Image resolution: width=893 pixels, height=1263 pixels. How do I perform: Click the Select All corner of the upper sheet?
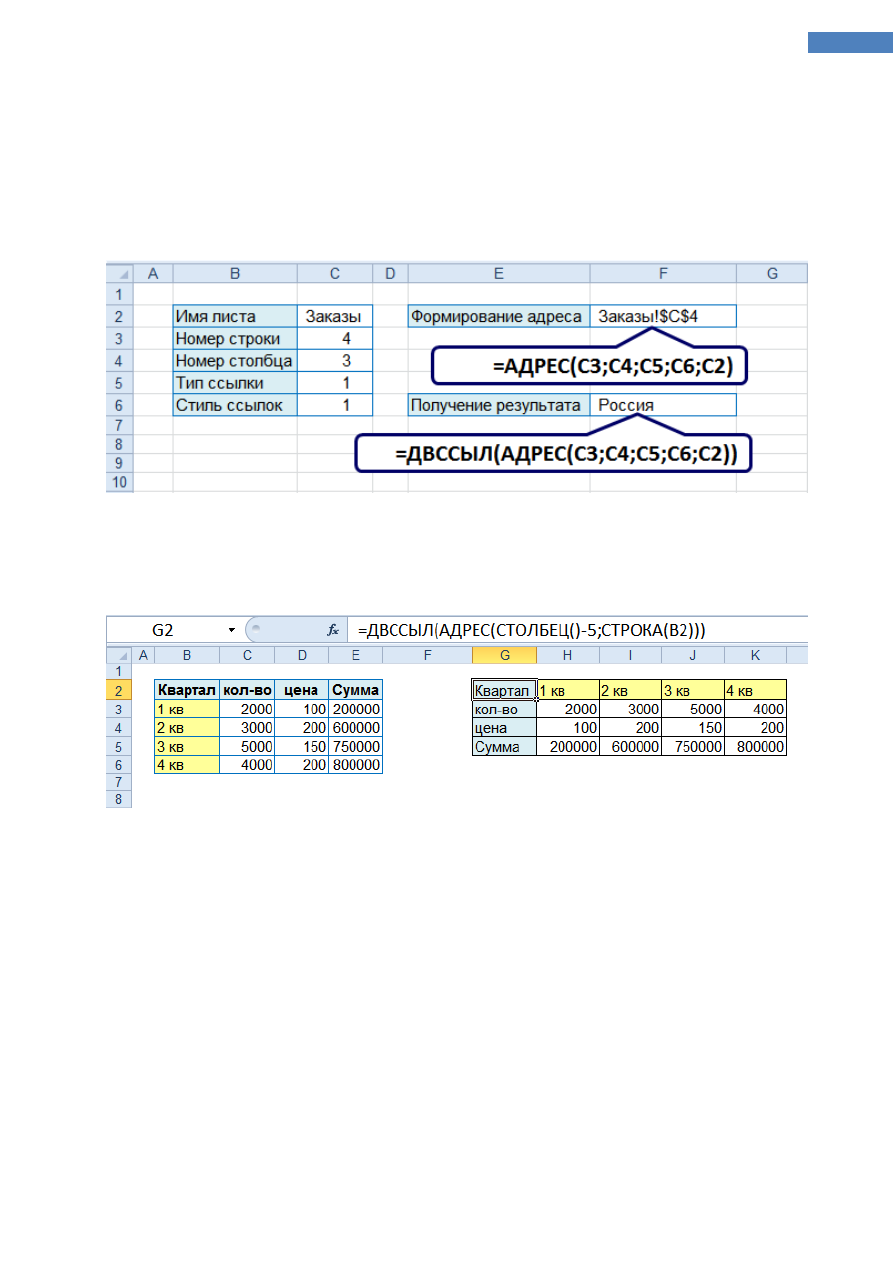[x=120, y=272]
